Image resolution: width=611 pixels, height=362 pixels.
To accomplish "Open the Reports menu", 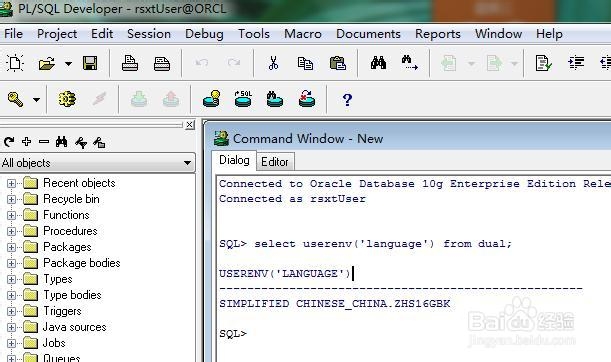I will pos(438,34).
